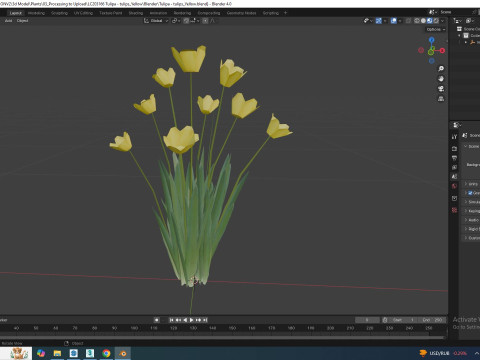Switch to the Animation workspace tab
Screen dimensions: 480x360
click(158, 13)
